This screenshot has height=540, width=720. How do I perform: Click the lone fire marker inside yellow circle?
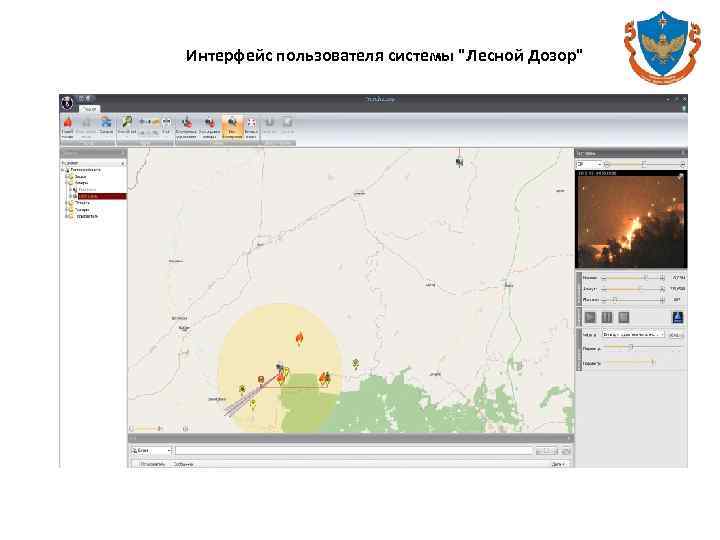coord(299,339)
